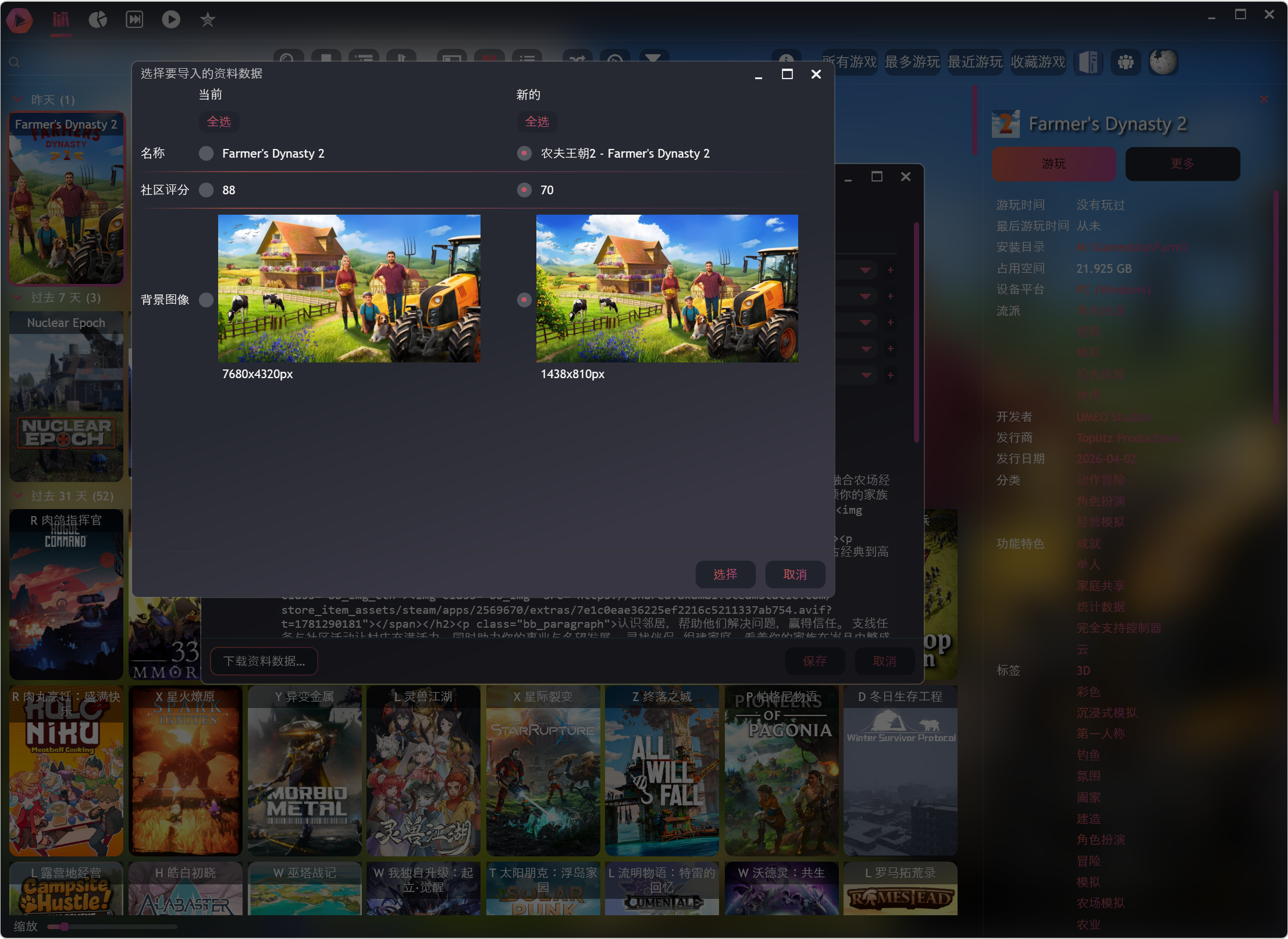Collapse the 过去 7 天 (3) group
Image resolution: width=1288 pixels, height=939 pixels.
click(x=17, y=298)
